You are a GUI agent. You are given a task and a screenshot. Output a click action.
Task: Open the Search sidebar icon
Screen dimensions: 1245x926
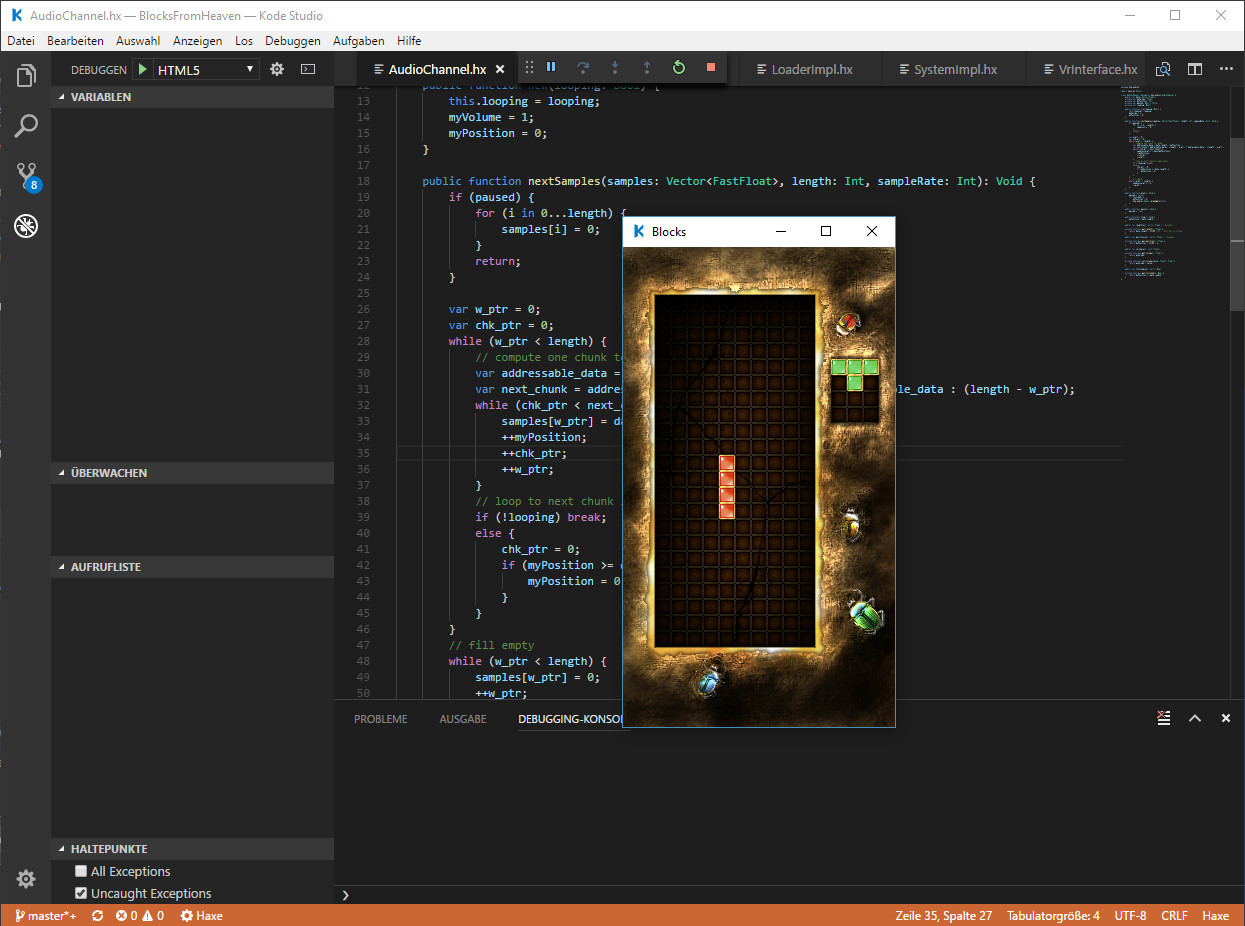tap(25, 126)
